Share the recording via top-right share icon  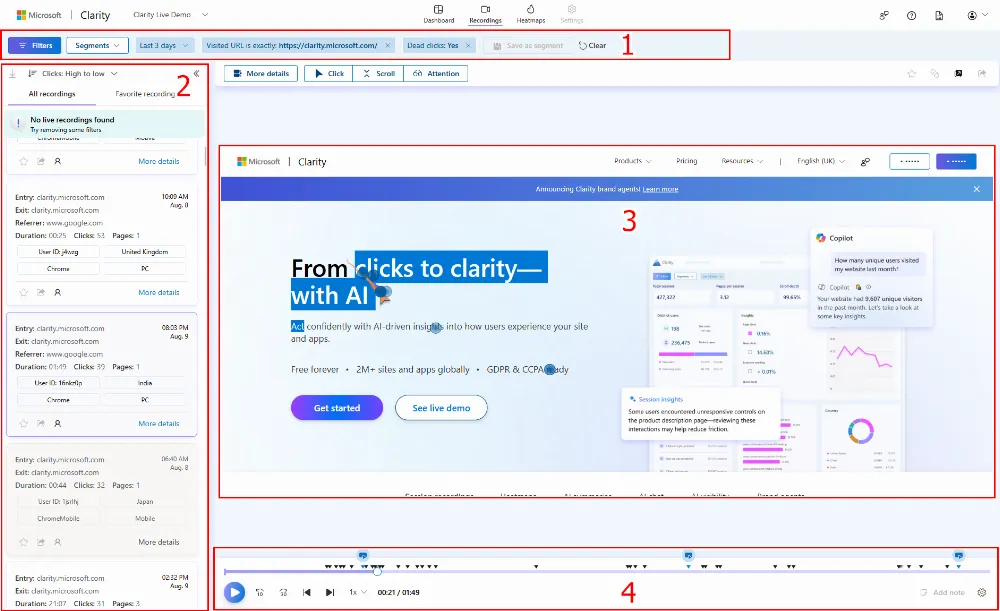pos(982,73)
